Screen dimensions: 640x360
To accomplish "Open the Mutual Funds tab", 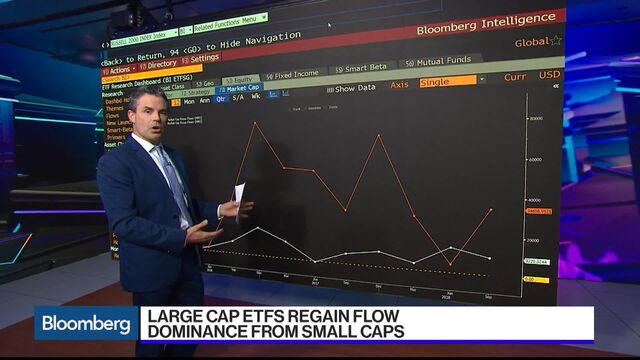I will click(440, 61).
